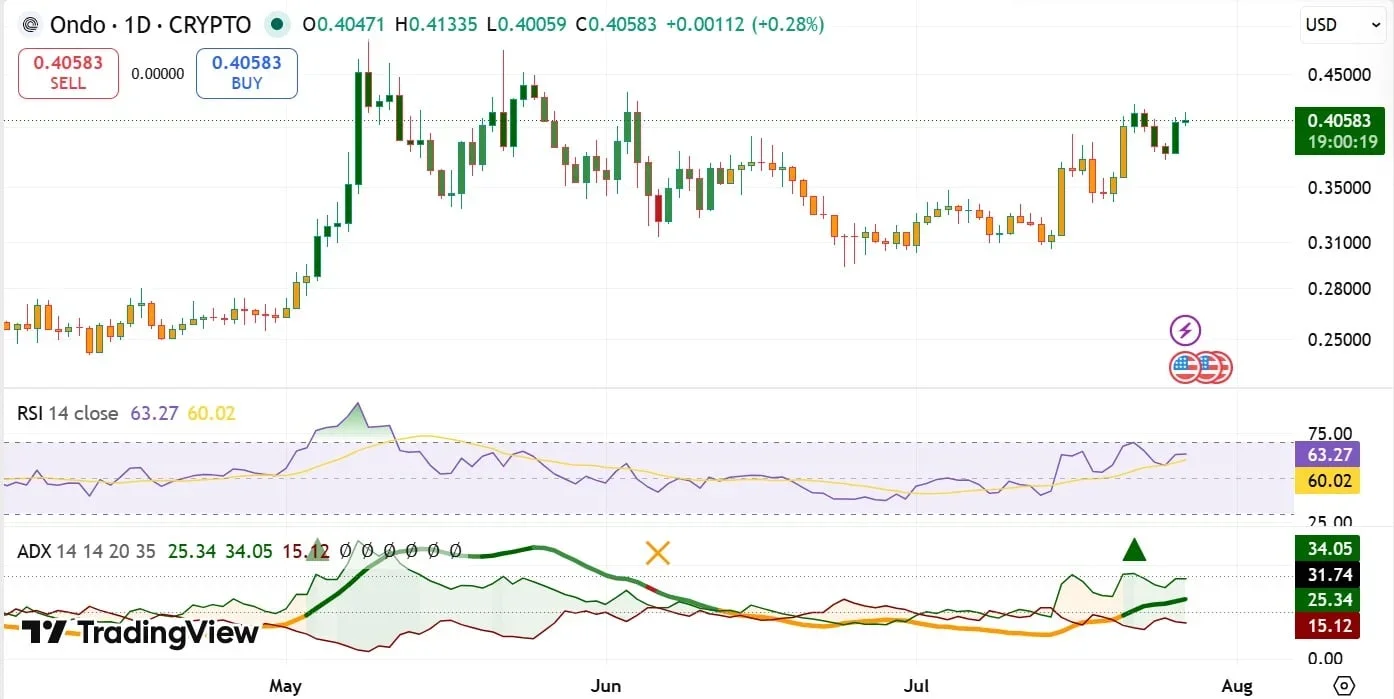The height and width of the screenshot is (699, 1394).
Task: Click the small triangle marker near May
Action: (316, 549)
